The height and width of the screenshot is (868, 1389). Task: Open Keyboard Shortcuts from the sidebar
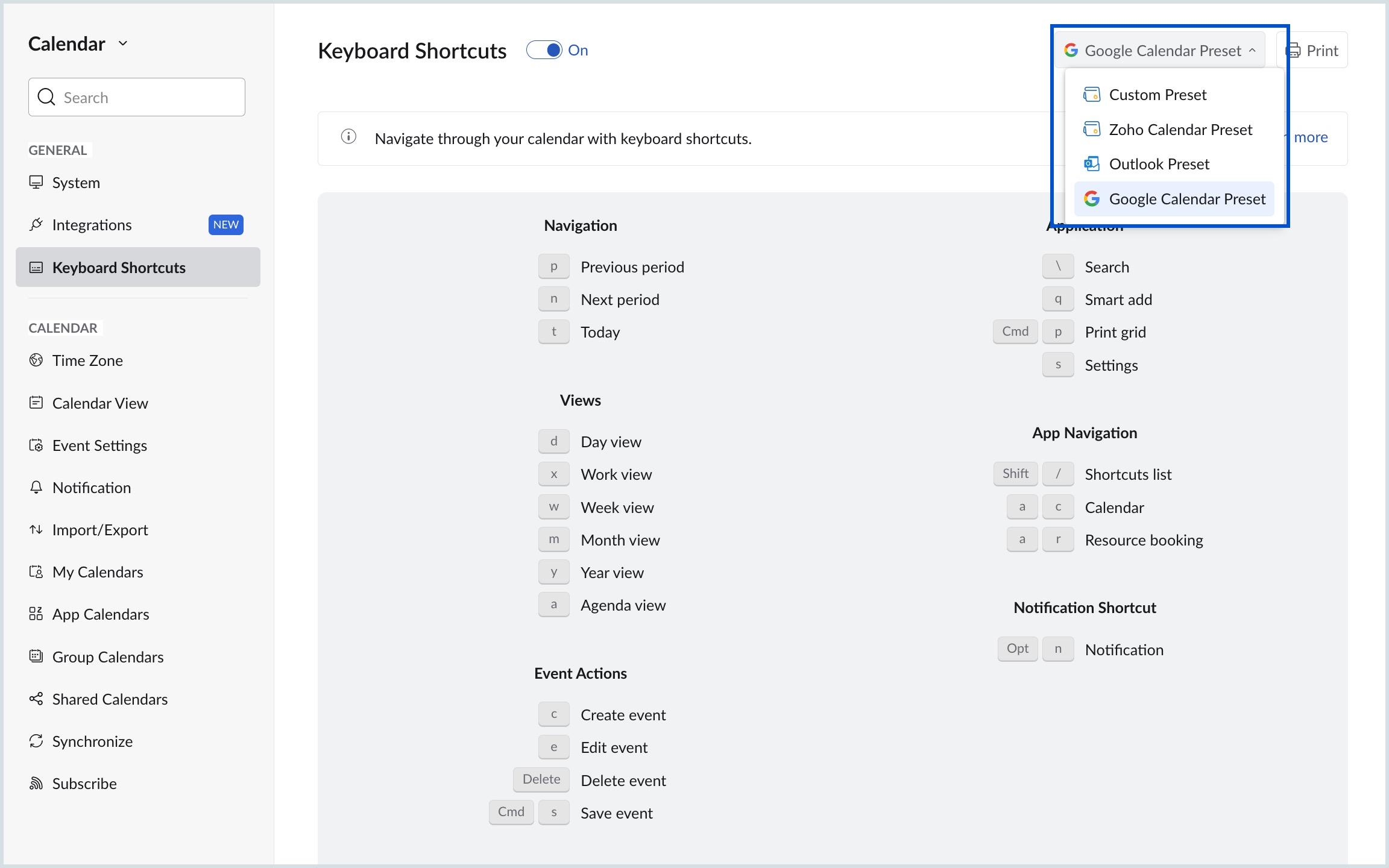tap(119, 267)
